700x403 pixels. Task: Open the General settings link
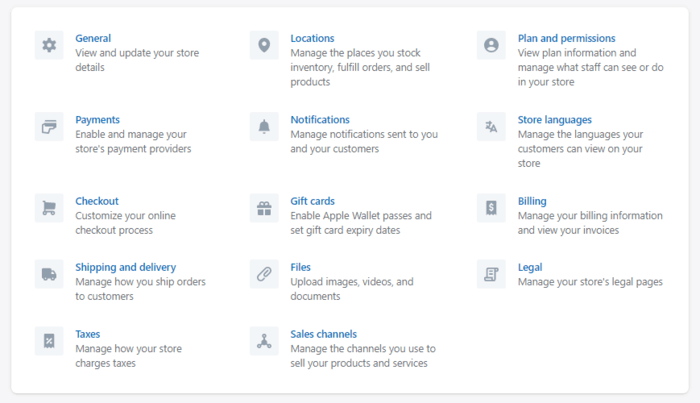click(93, 38)
